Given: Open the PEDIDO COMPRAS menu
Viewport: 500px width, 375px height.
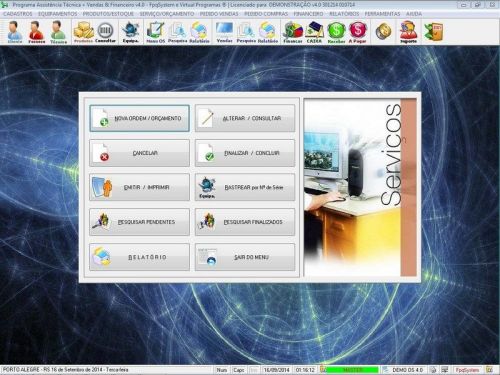Looking at the screenshot, I should 266,14.
